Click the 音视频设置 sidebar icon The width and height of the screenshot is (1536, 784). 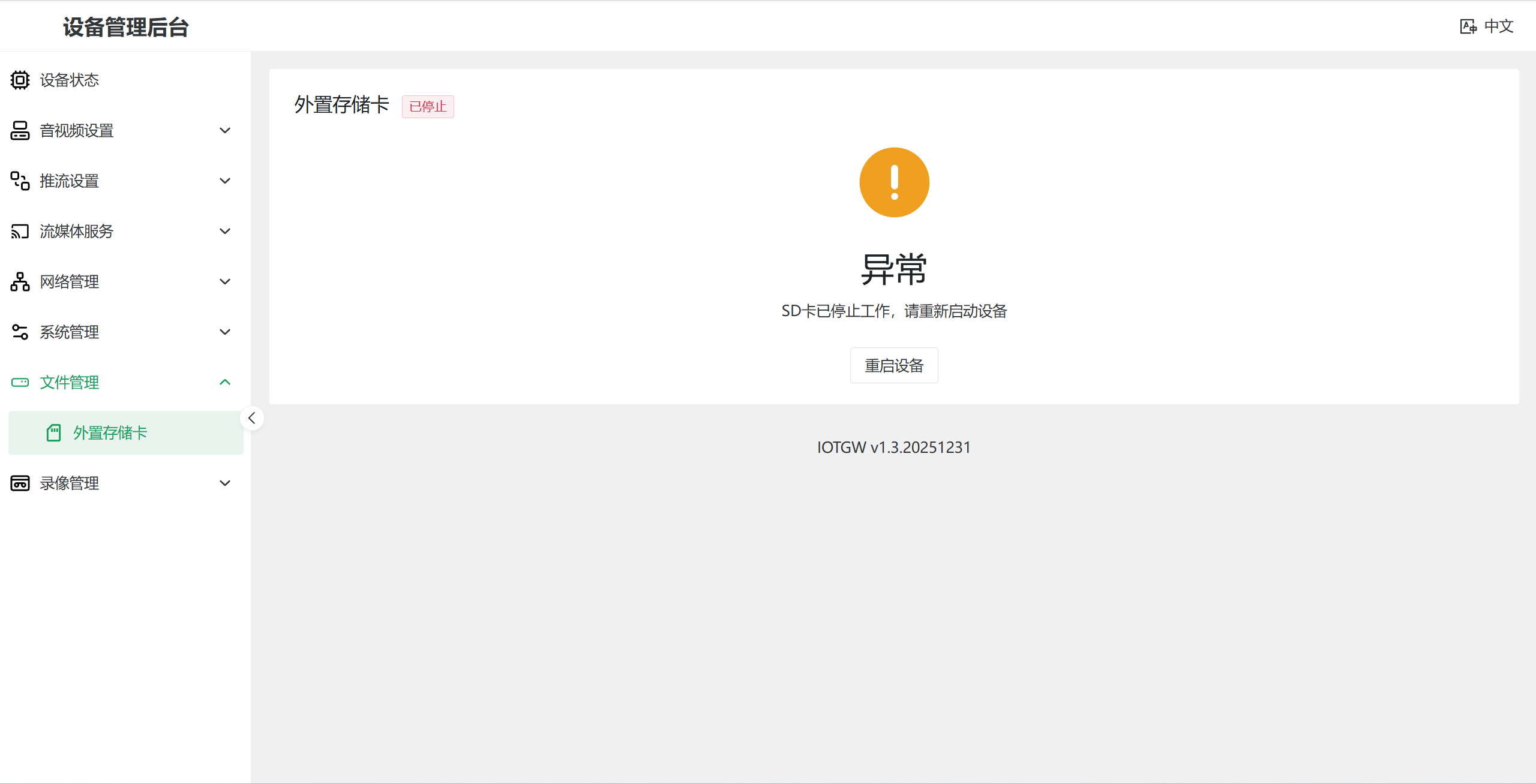20,130
